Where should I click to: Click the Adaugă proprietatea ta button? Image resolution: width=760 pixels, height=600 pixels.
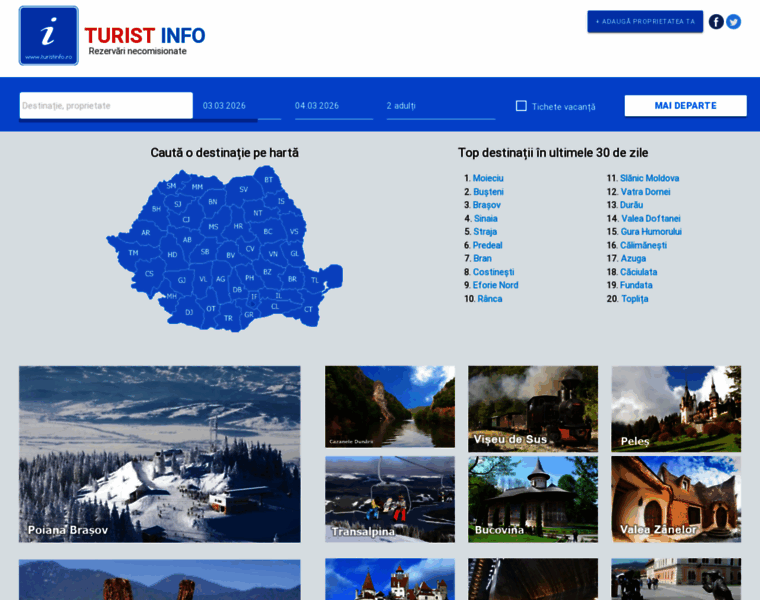(645, 21)
